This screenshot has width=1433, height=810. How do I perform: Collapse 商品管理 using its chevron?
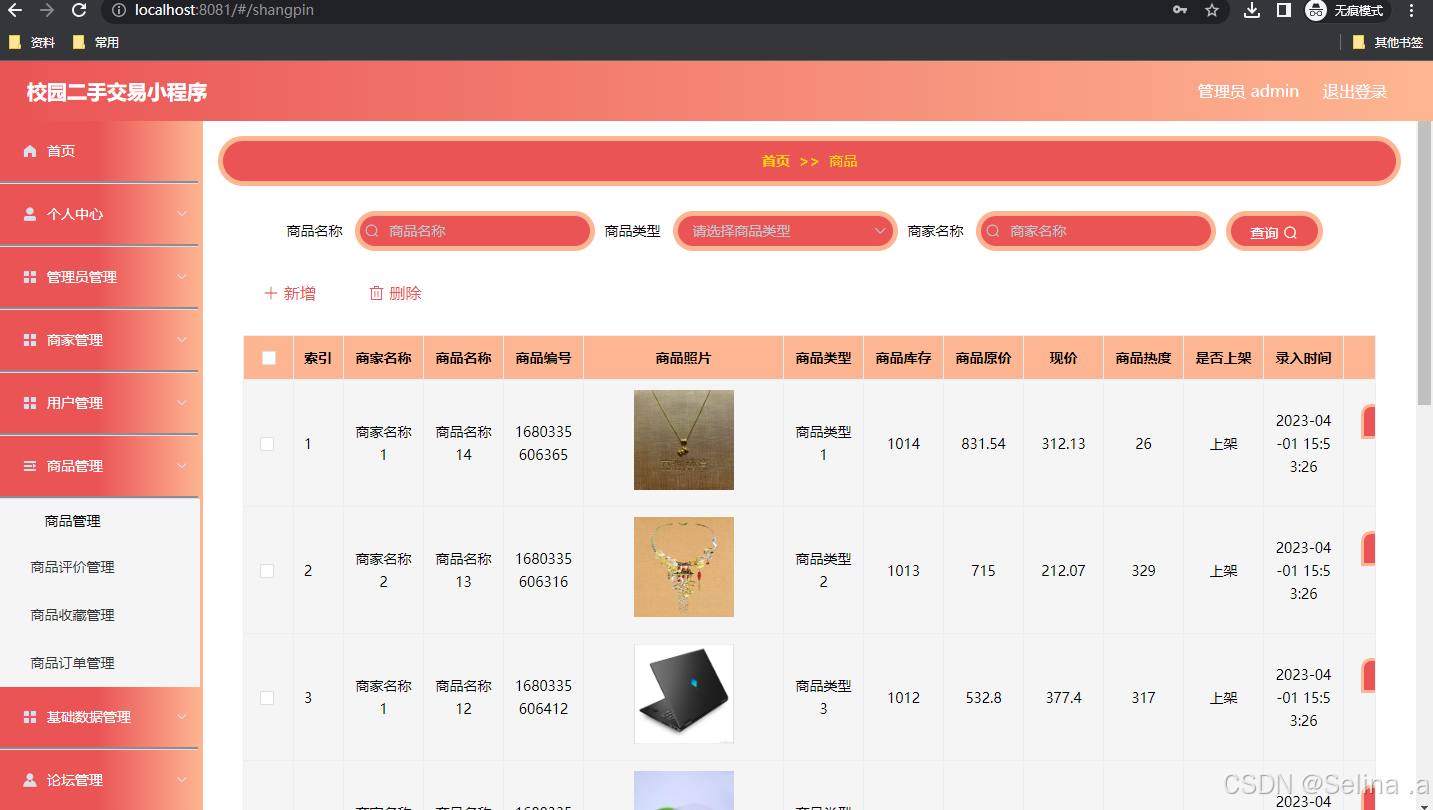click(182, 466)
